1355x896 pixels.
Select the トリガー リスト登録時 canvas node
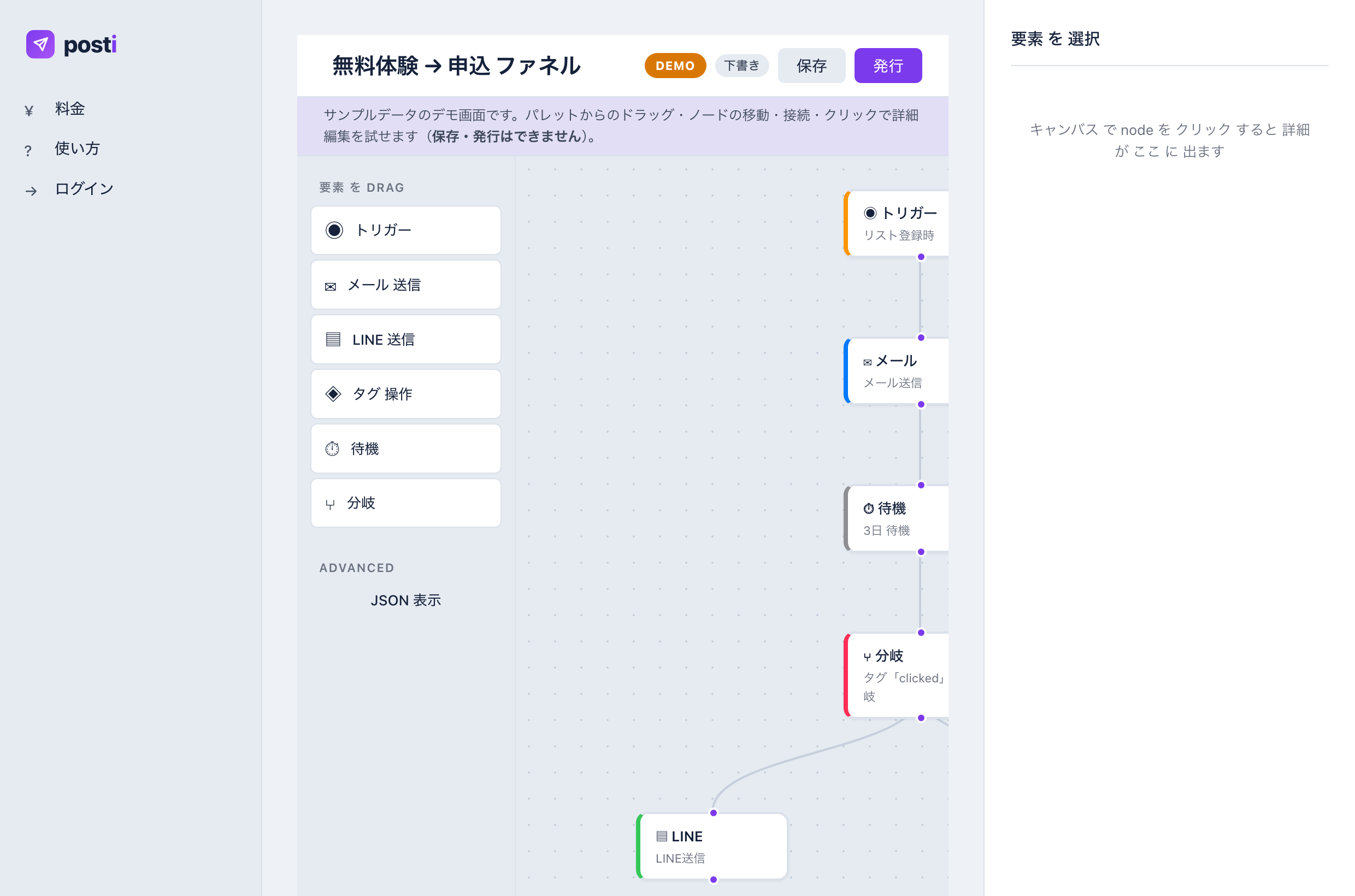(897, 223)
